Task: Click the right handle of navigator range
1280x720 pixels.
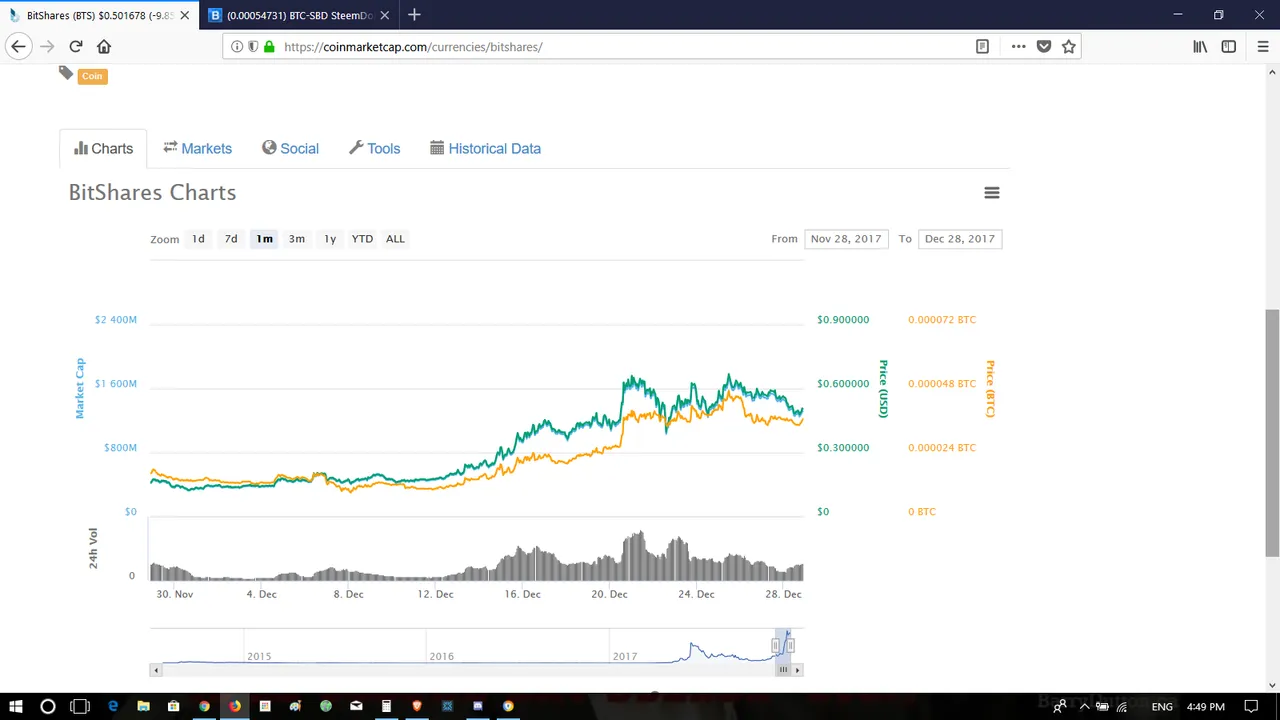Action: coord(790,646)
